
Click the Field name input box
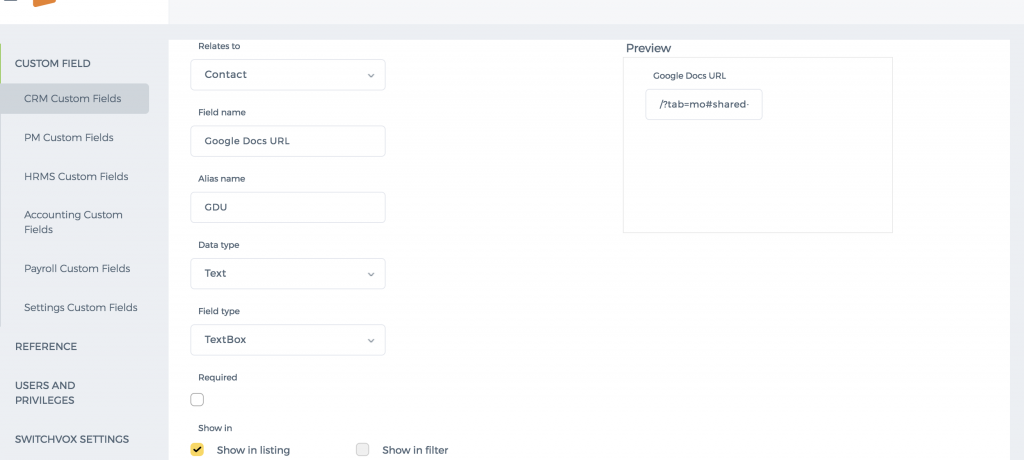288,141
